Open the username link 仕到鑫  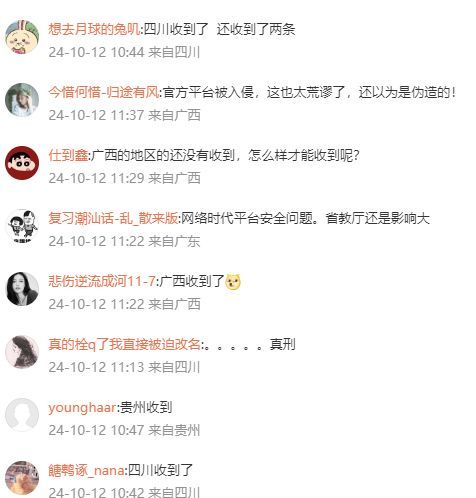tap(68, 155)
